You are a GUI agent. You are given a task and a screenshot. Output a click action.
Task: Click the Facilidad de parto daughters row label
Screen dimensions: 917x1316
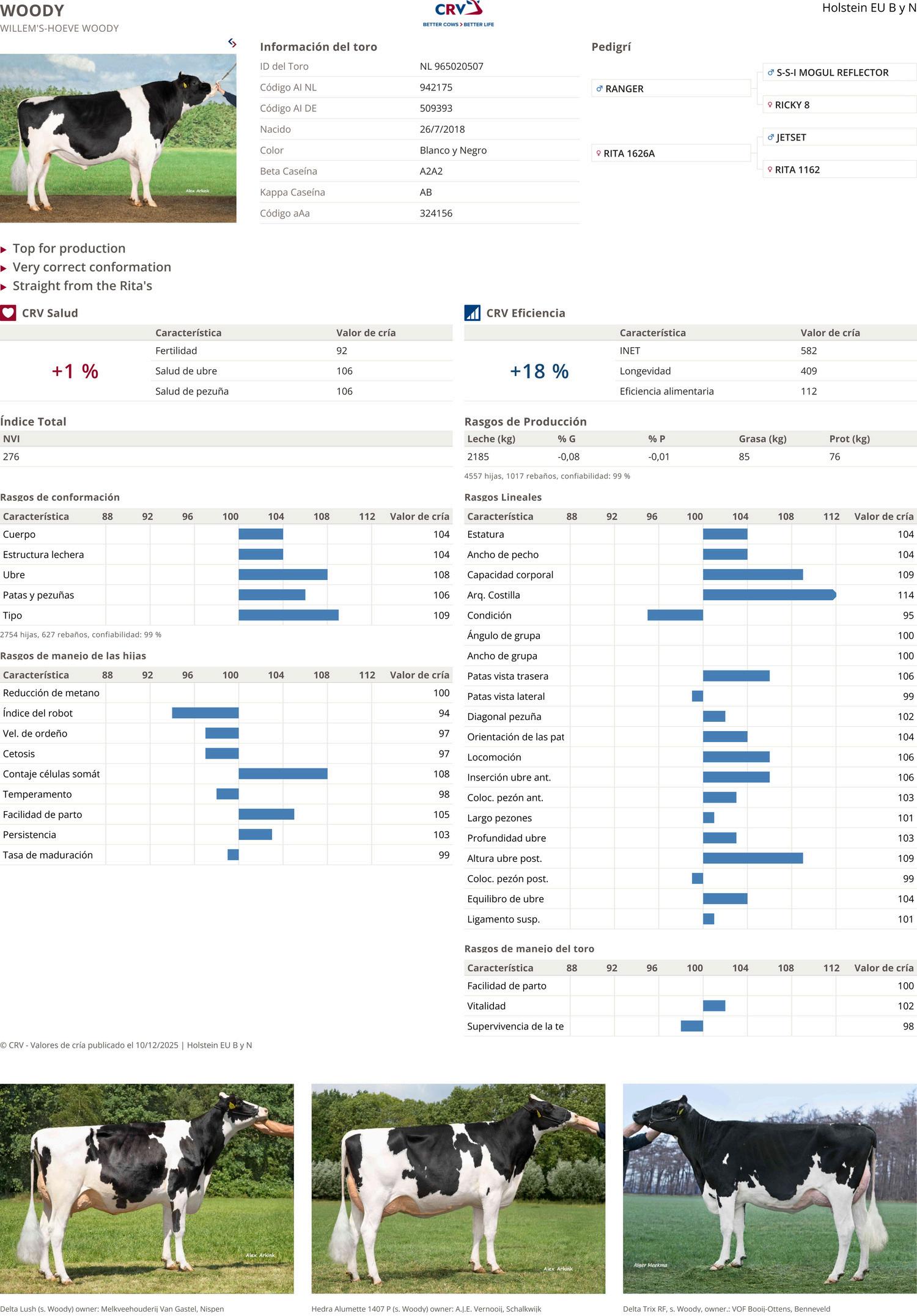[43, 814]
